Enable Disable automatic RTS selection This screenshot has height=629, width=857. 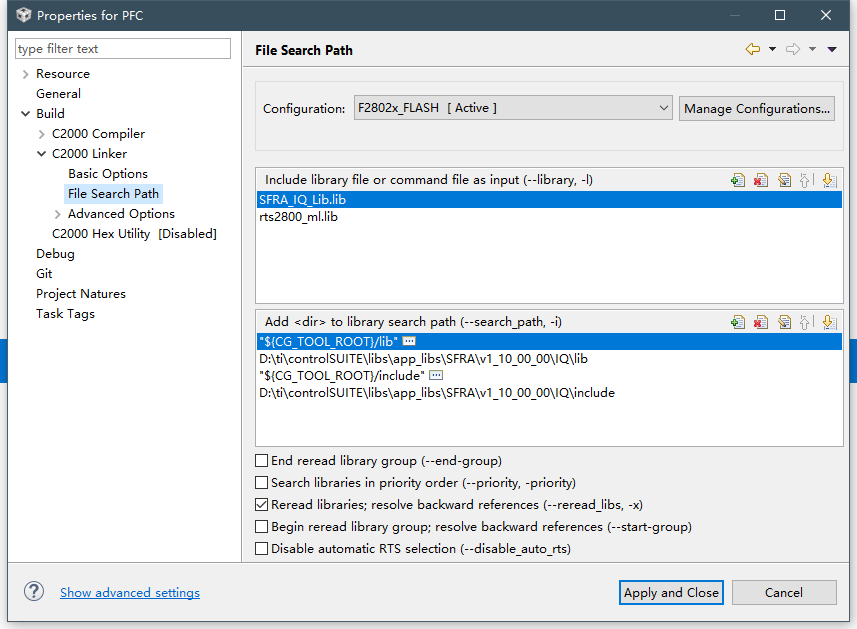(x=262, y=549)
